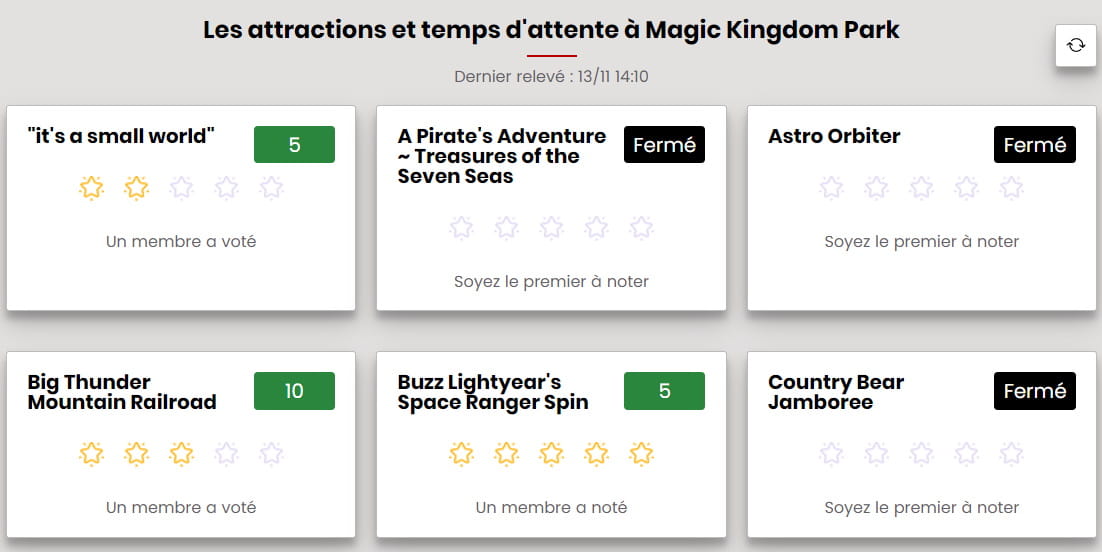1102x552 pixels.
Task: Rate "it's a small world" five stars
Action: click(271, 188)
